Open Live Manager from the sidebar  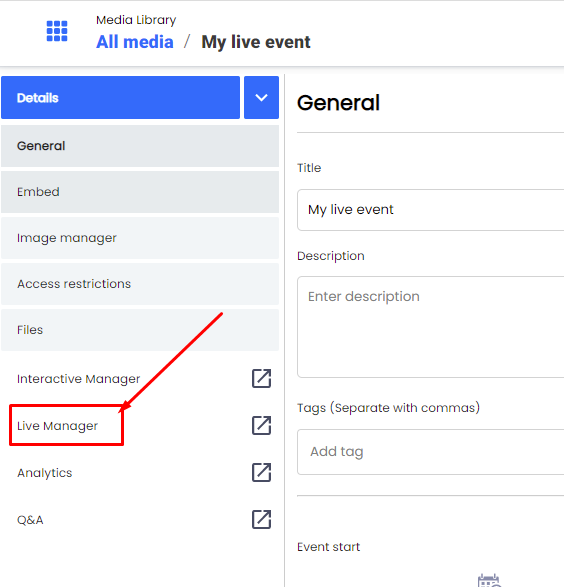pyautogui.click(x=57, y=426)
